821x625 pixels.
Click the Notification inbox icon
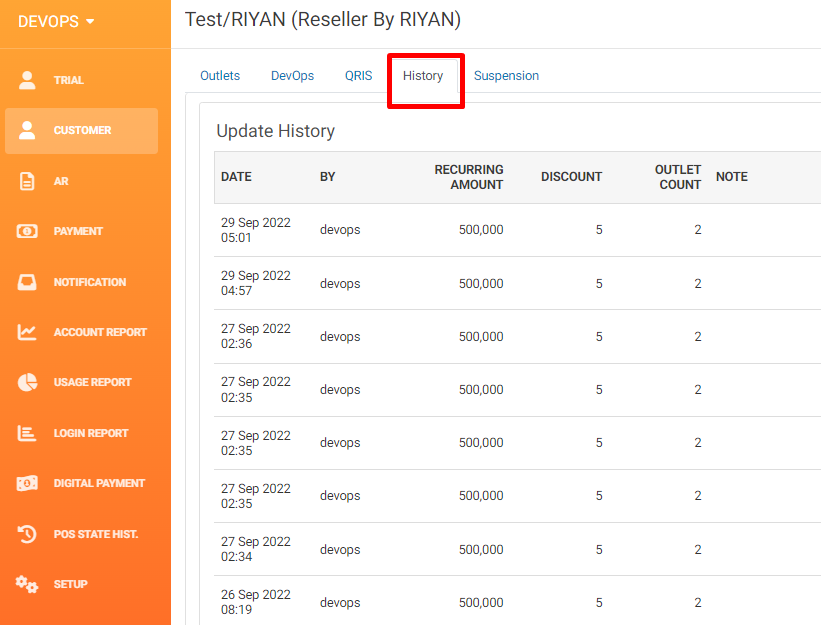pos(27,282)
